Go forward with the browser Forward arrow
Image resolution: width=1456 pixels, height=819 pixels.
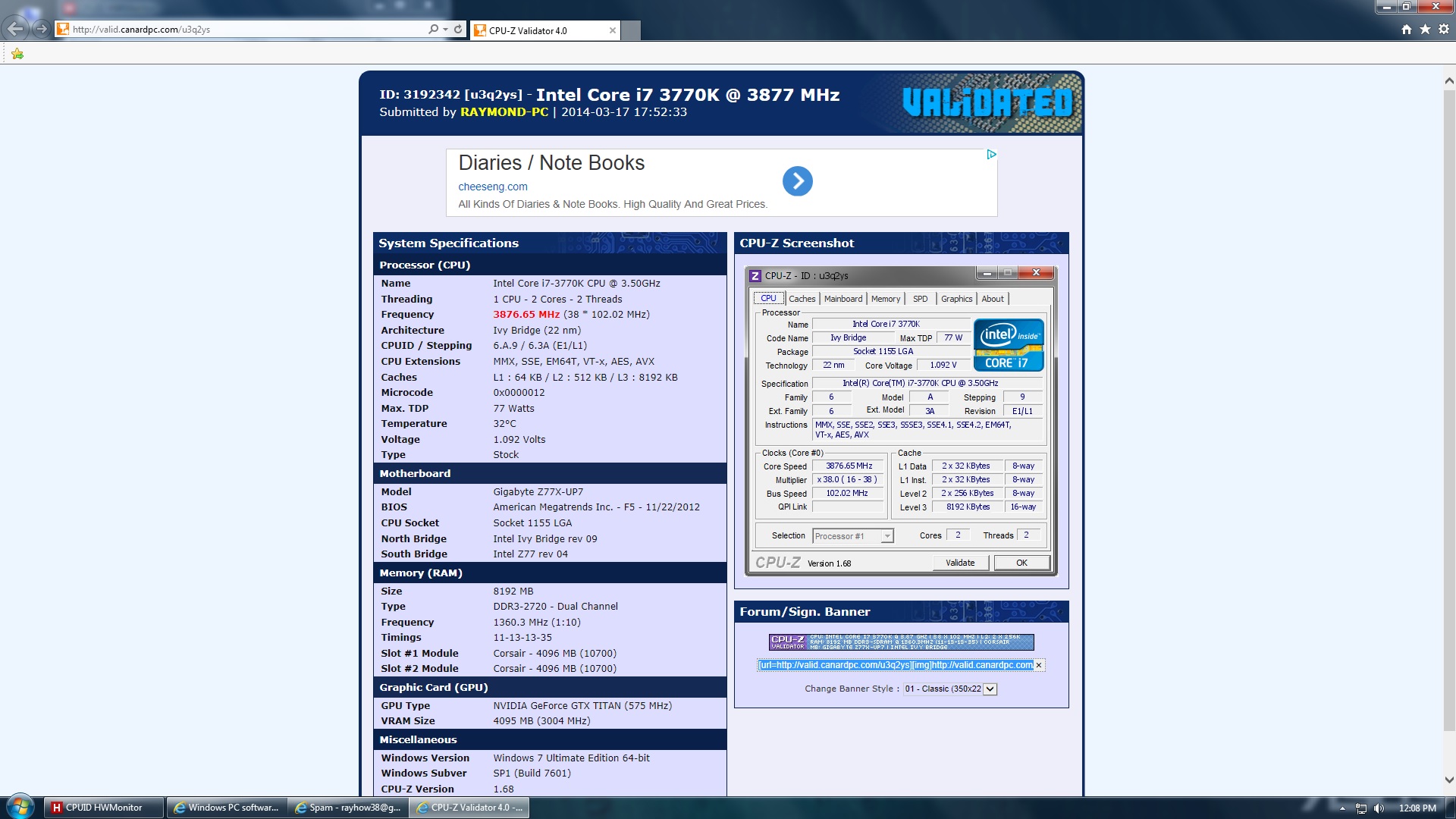pos(42,29)
